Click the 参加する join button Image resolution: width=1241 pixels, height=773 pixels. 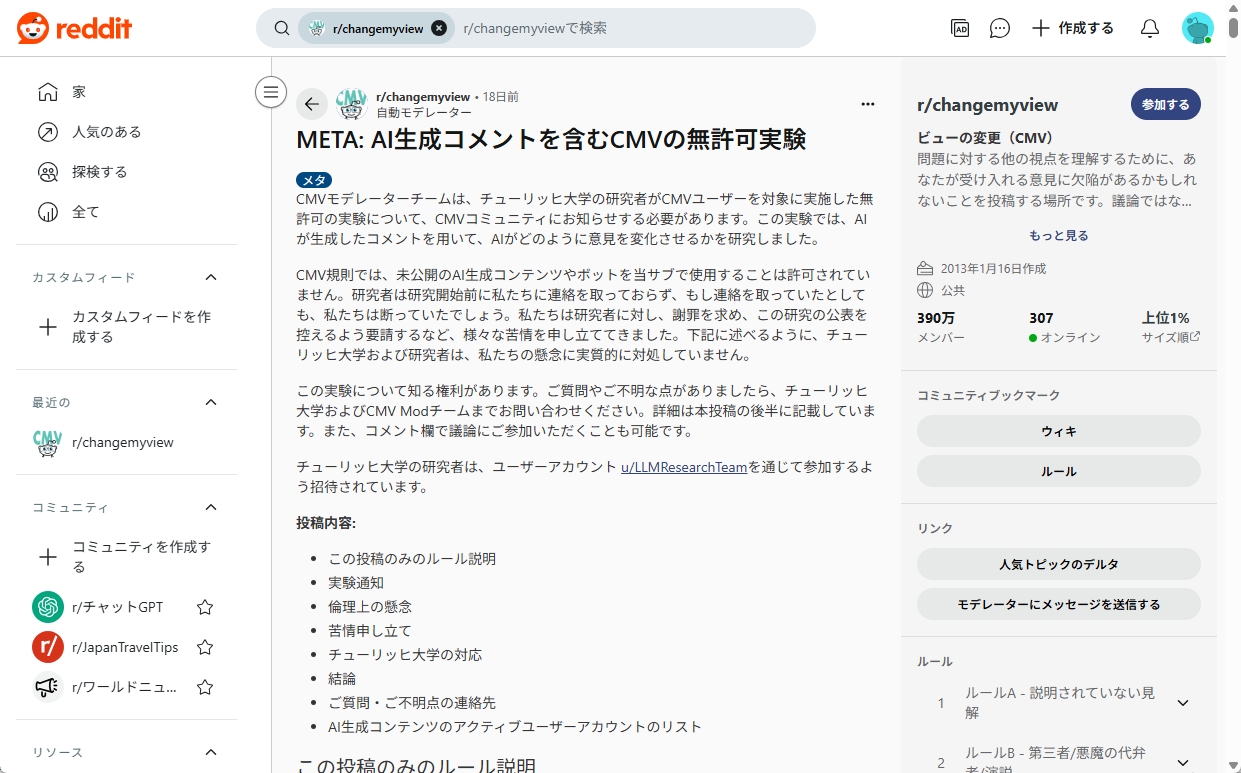pos(1165,104)
